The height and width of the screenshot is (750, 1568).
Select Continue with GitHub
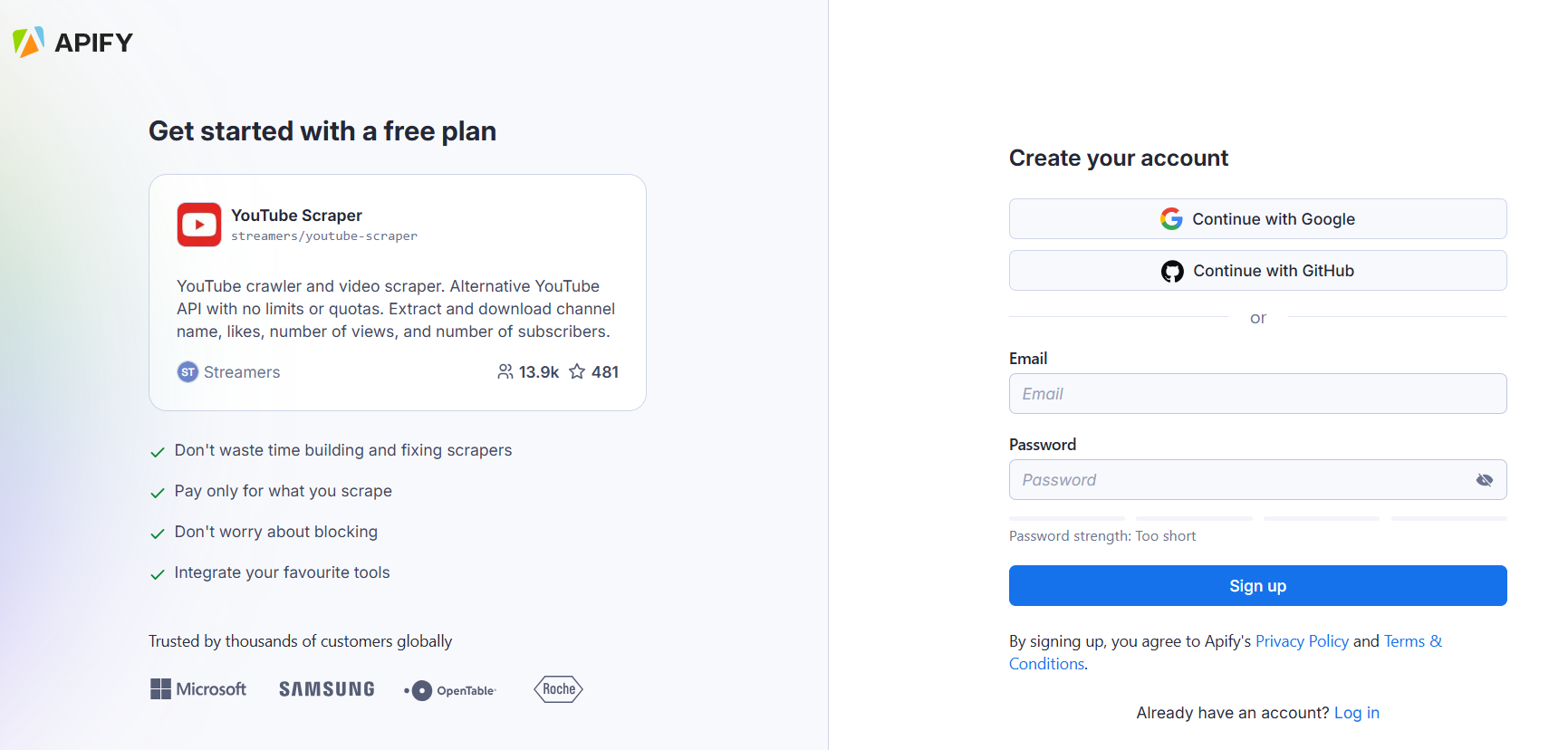point(1257,270)
